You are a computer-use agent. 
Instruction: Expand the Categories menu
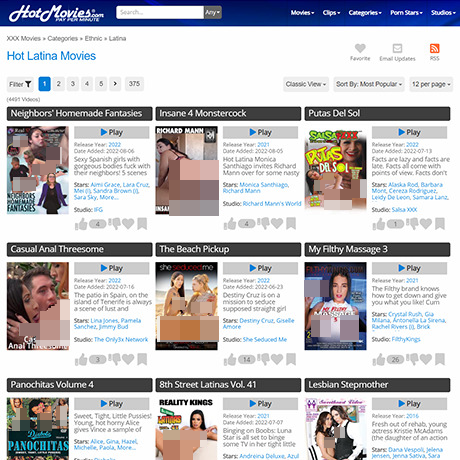pyautogui.click(x=365, y=13)
